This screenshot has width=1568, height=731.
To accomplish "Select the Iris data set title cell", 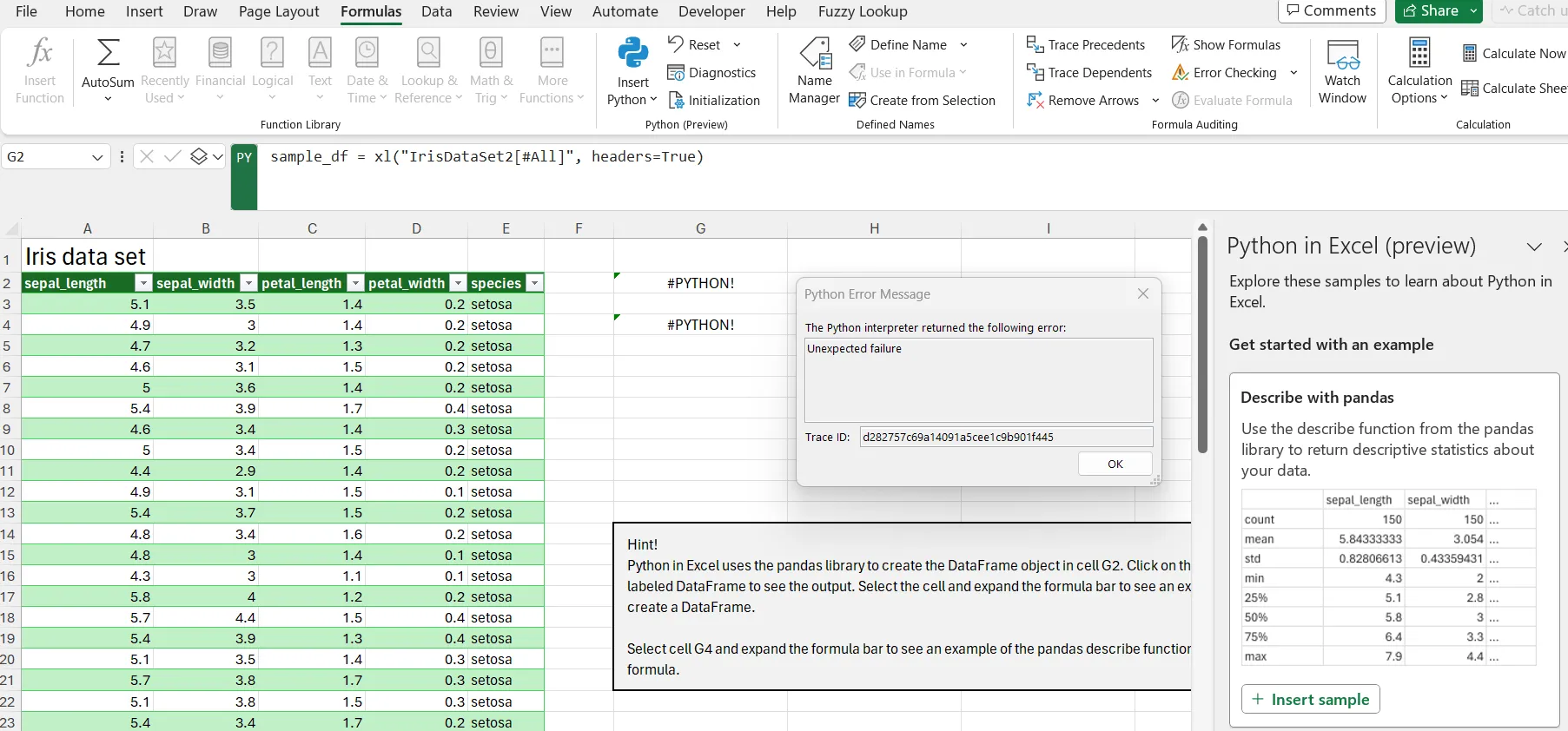I will [87, 256].
